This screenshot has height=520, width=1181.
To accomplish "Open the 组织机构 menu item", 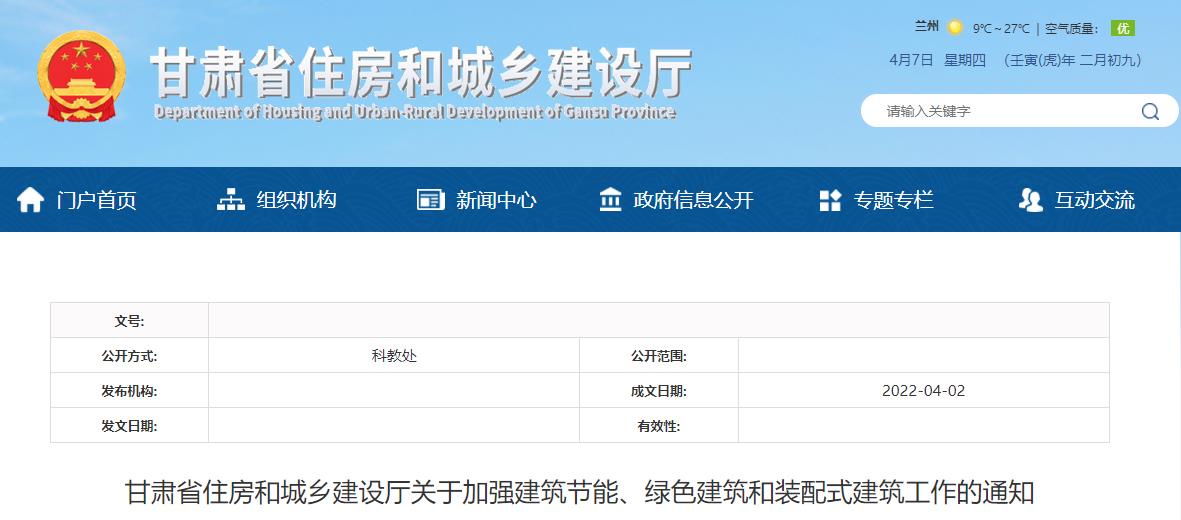I will [x=296, y=200].
